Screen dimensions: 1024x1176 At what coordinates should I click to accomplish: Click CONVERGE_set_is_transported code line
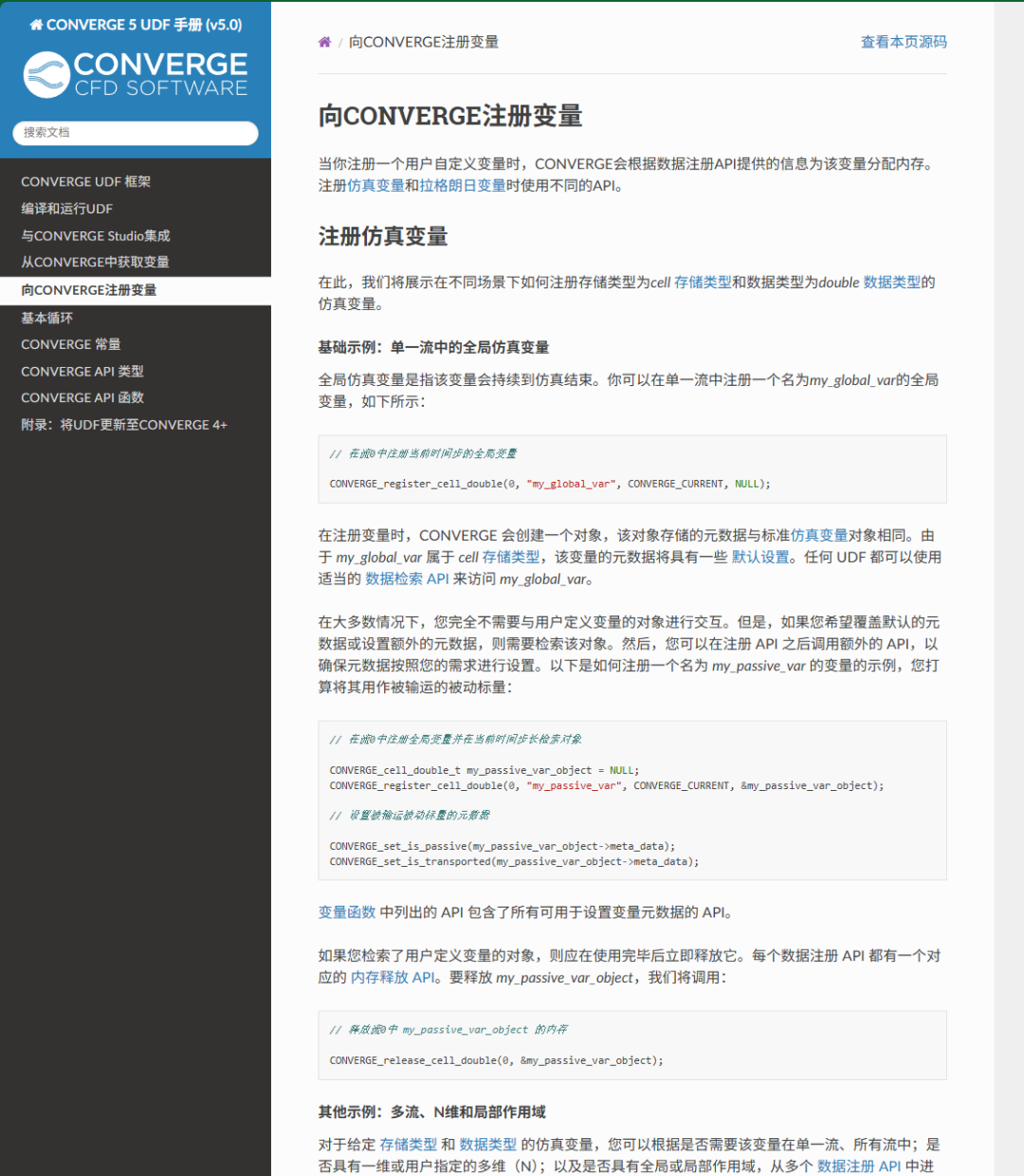514,862
